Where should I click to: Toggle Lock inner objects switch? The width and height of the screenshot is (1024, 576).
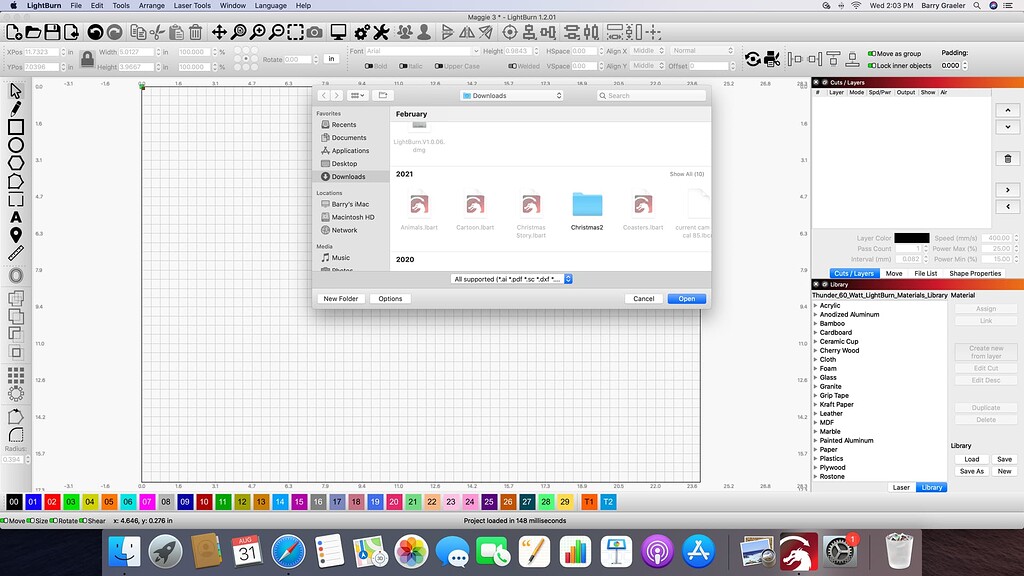(x=871, y=65)
